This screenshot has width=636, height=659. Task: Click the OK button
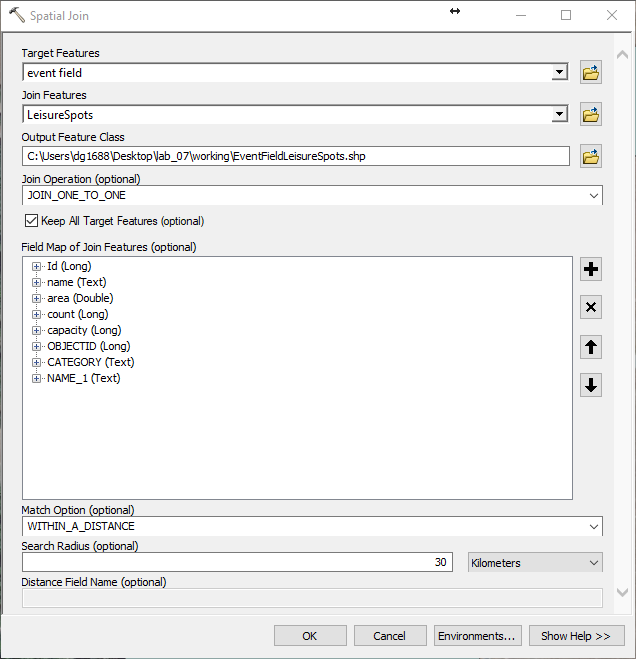pyautogui.click(x=310, y=636)
